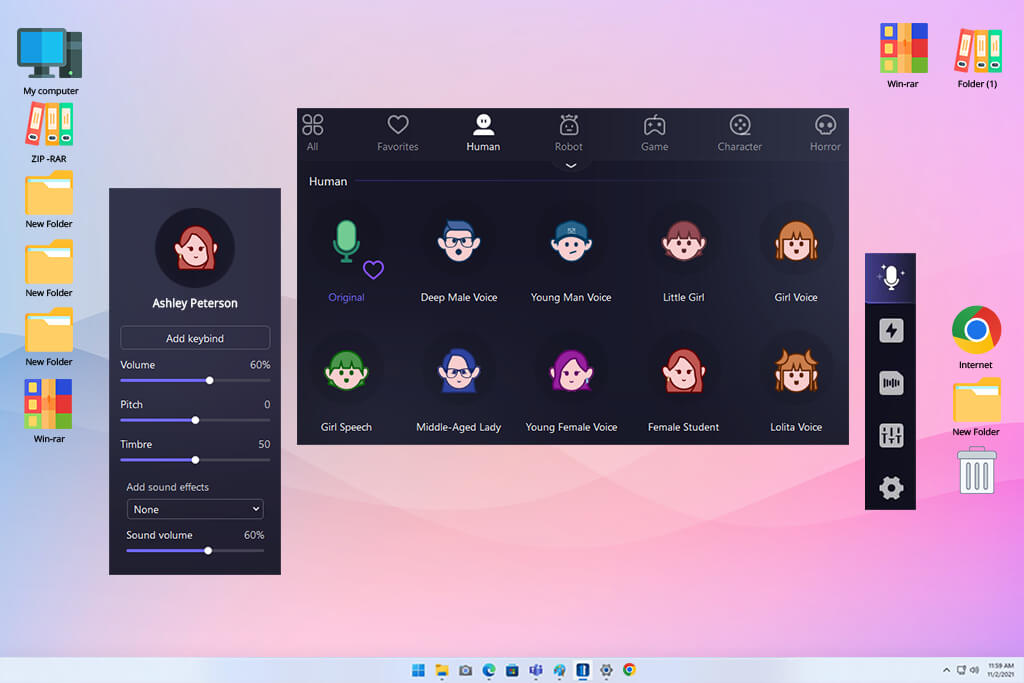Switch to the Robot tab
The height and width of the screenshot is (683, 1024).
pyautogui.click(x=569, y=133)
